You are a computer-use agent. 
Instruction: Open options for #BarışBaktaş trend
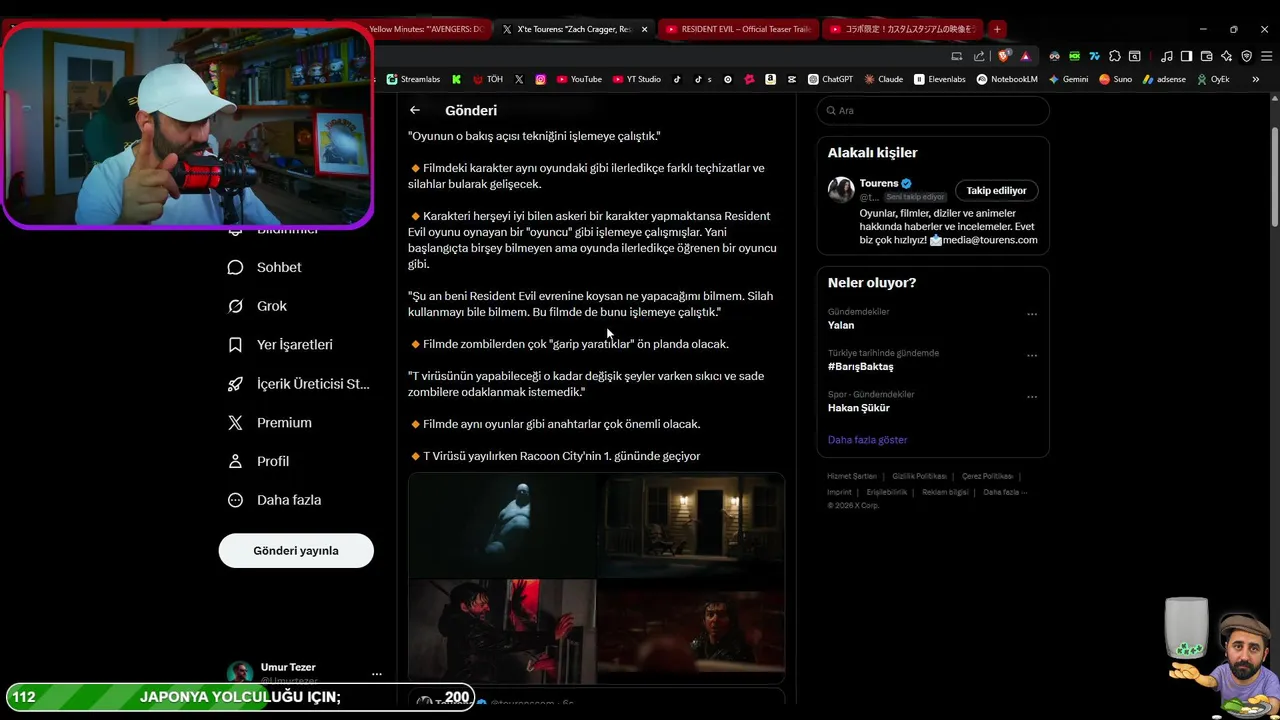coord(1032,356)
